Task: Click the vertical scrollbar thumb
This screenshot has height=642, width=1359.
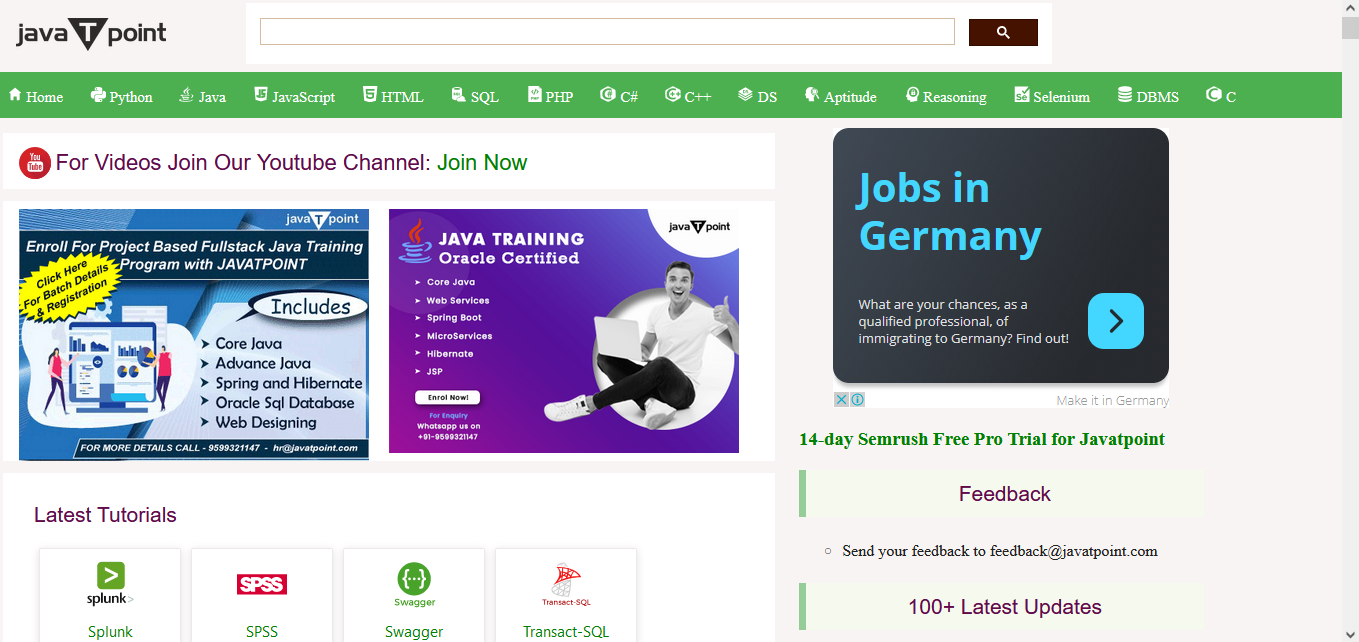Action: tap(1350, 27)
